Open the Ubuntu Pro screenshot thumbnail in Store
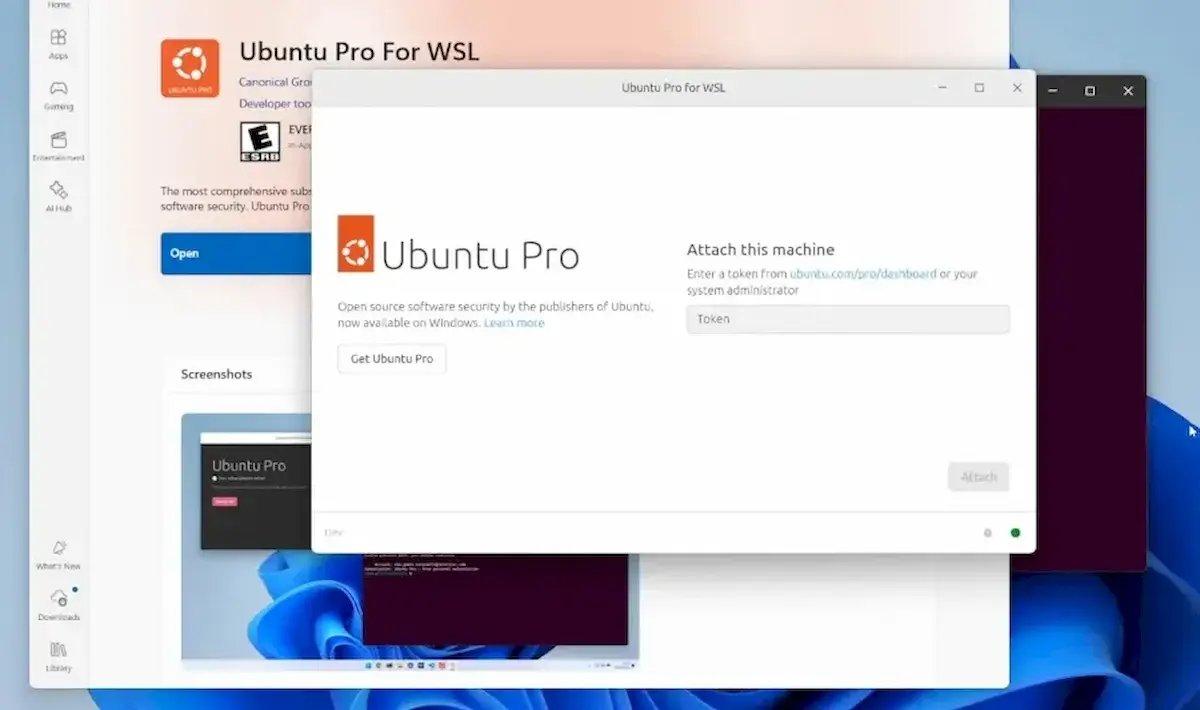This screenshot has height=710, width=1200. tap(410, 541)
